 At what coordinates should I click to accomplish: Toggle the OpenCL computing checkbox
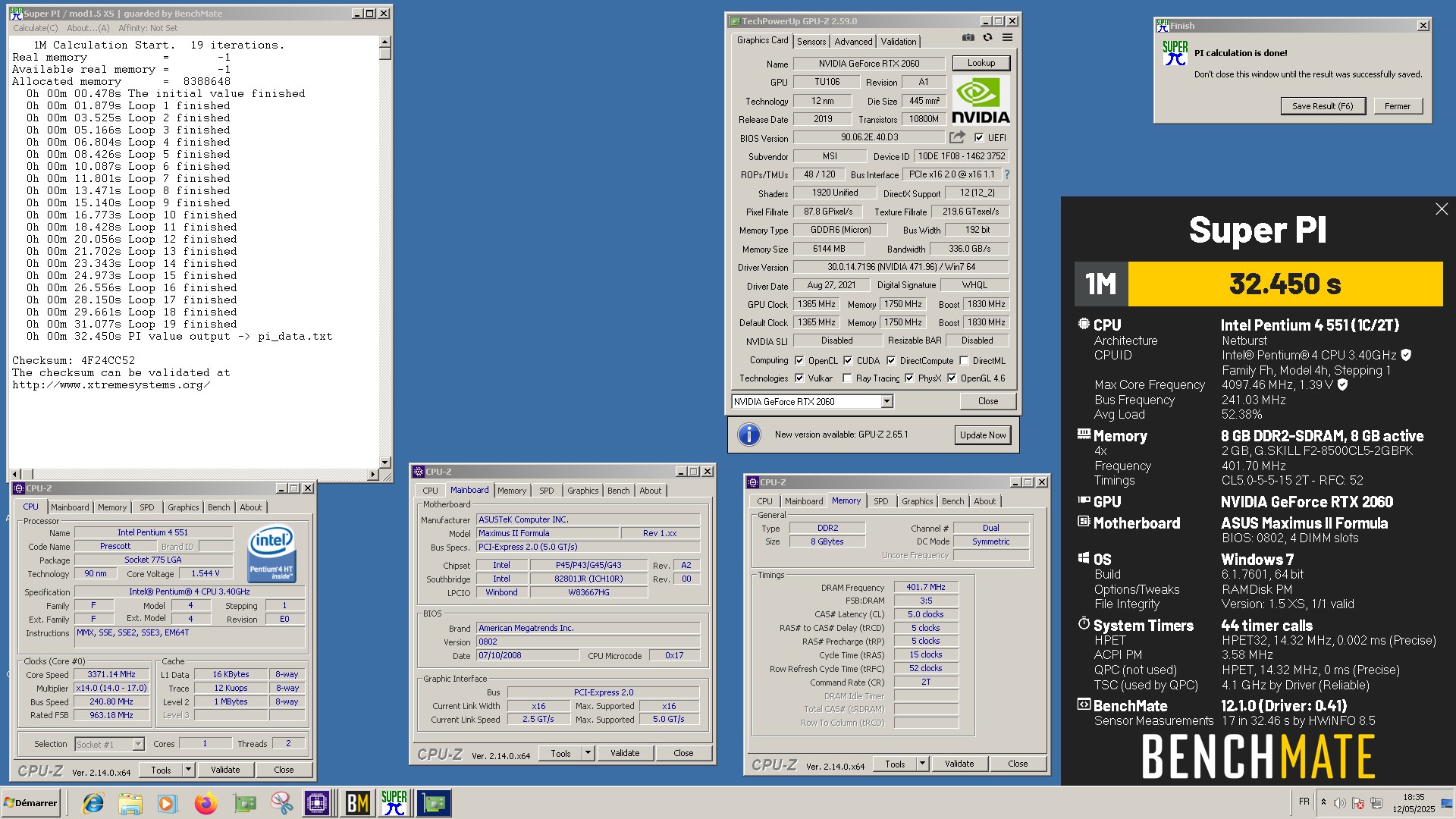[x=799, y=360]
